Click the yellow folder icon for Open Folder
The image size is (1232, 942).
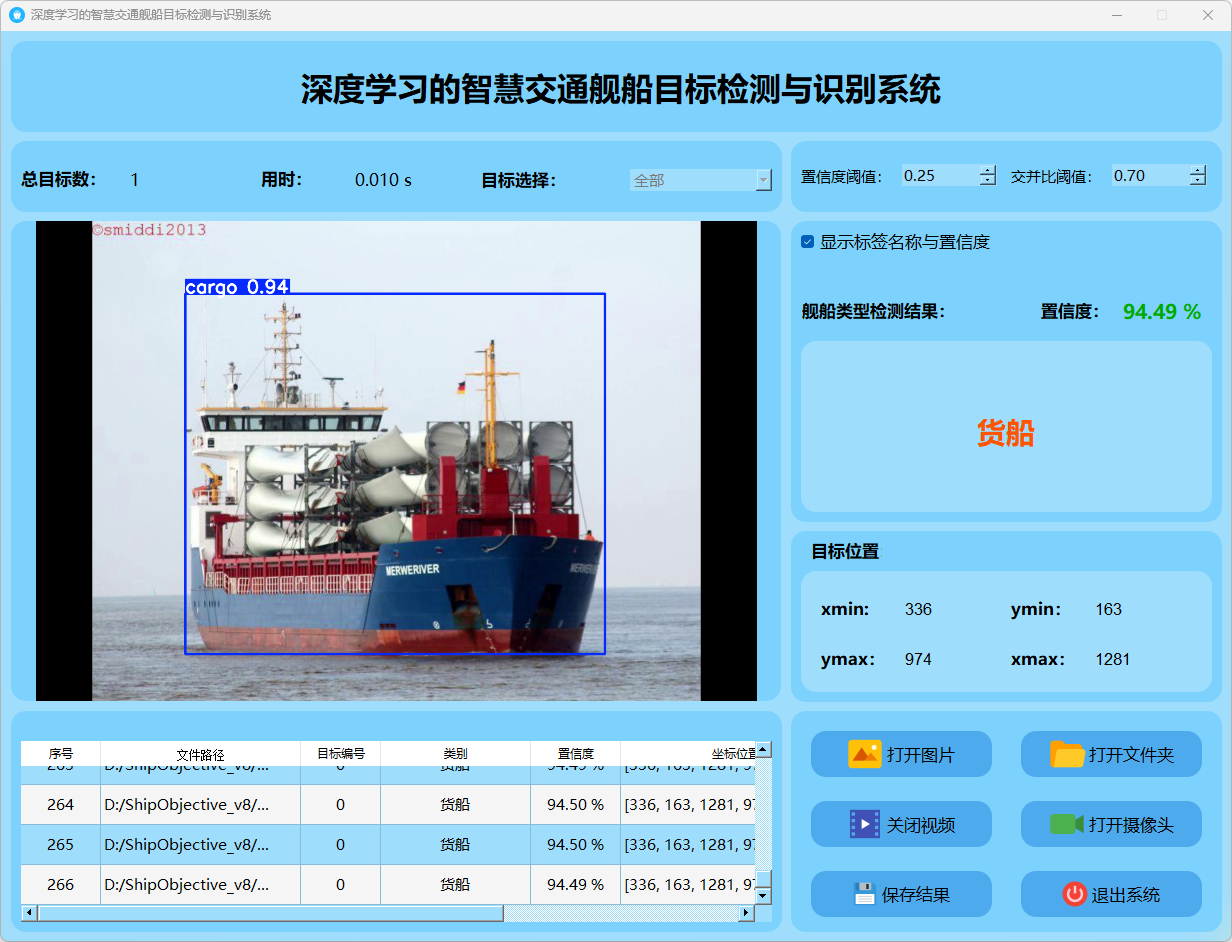(x=1067, y=754)
